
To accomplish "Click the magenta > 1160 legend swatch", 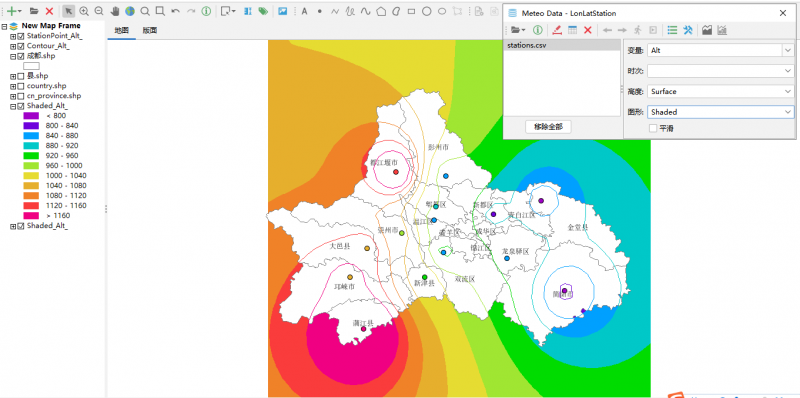I will coord(31,215).
